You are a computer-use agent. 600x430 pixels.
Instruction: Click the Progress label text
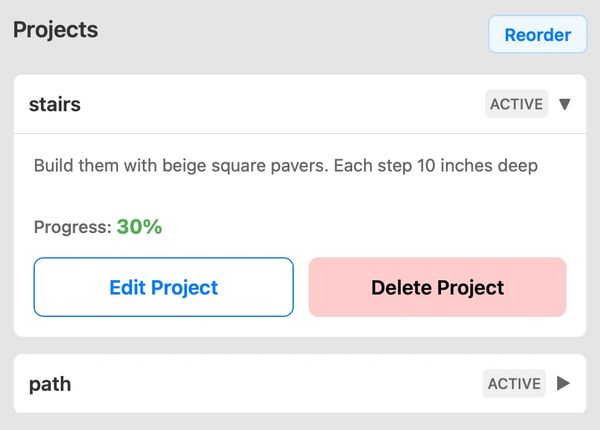click(x=71, y=227)
